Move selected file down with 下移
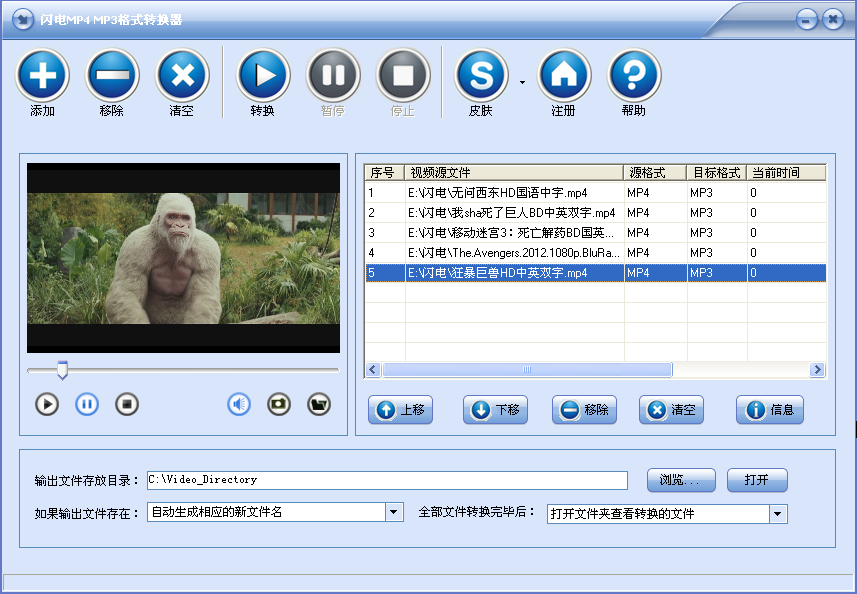The height and width of the screenshot is (594, 857). pyautogui.click(x=496, y=410)
